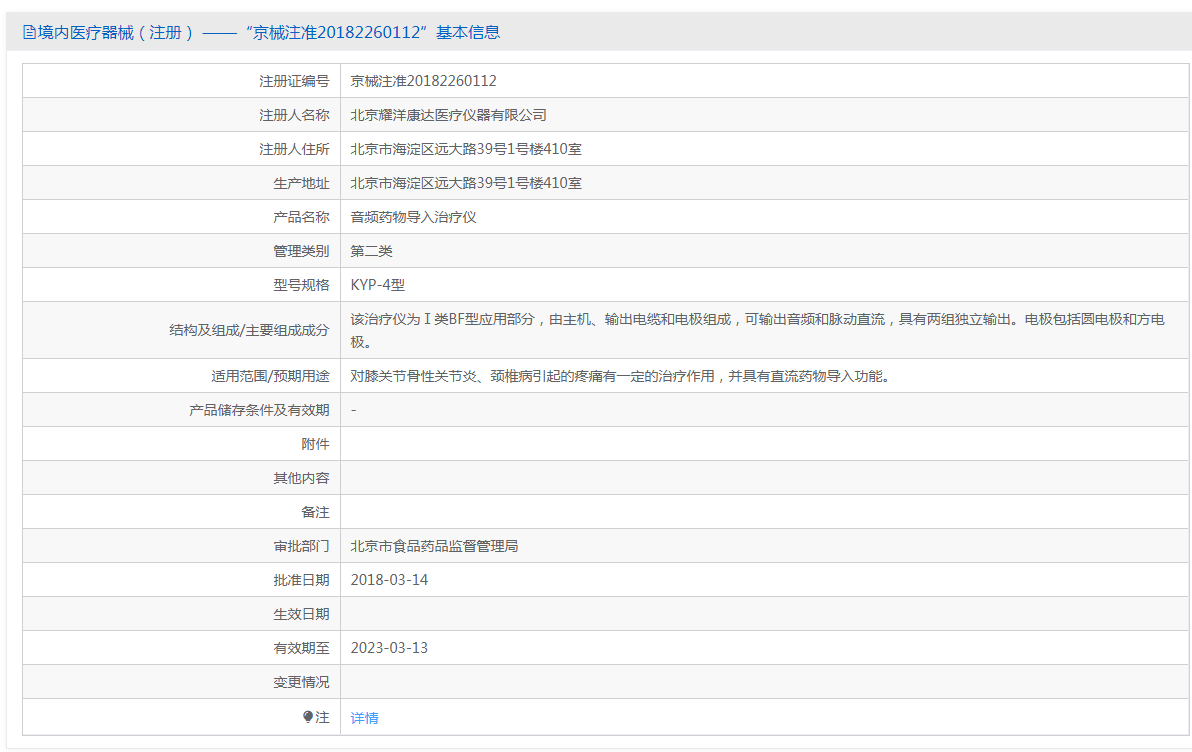
Task: Click the bulb icon beside 注
Action: tap(308, 717)
